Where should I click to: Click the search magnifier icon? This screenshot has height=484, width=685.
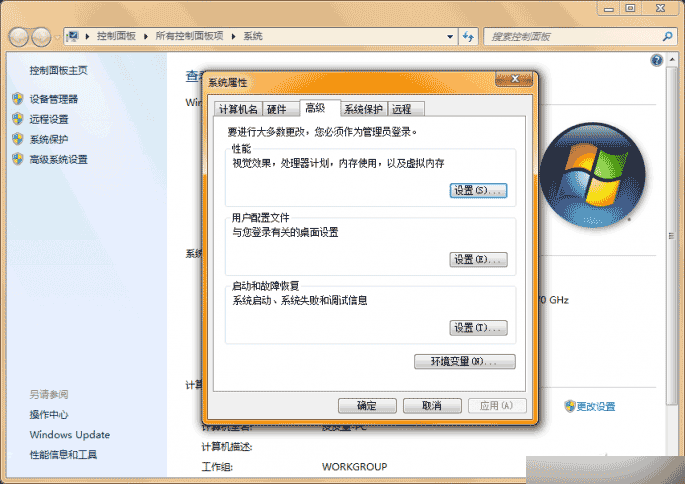pyautogui.click(x=667, y=36)
